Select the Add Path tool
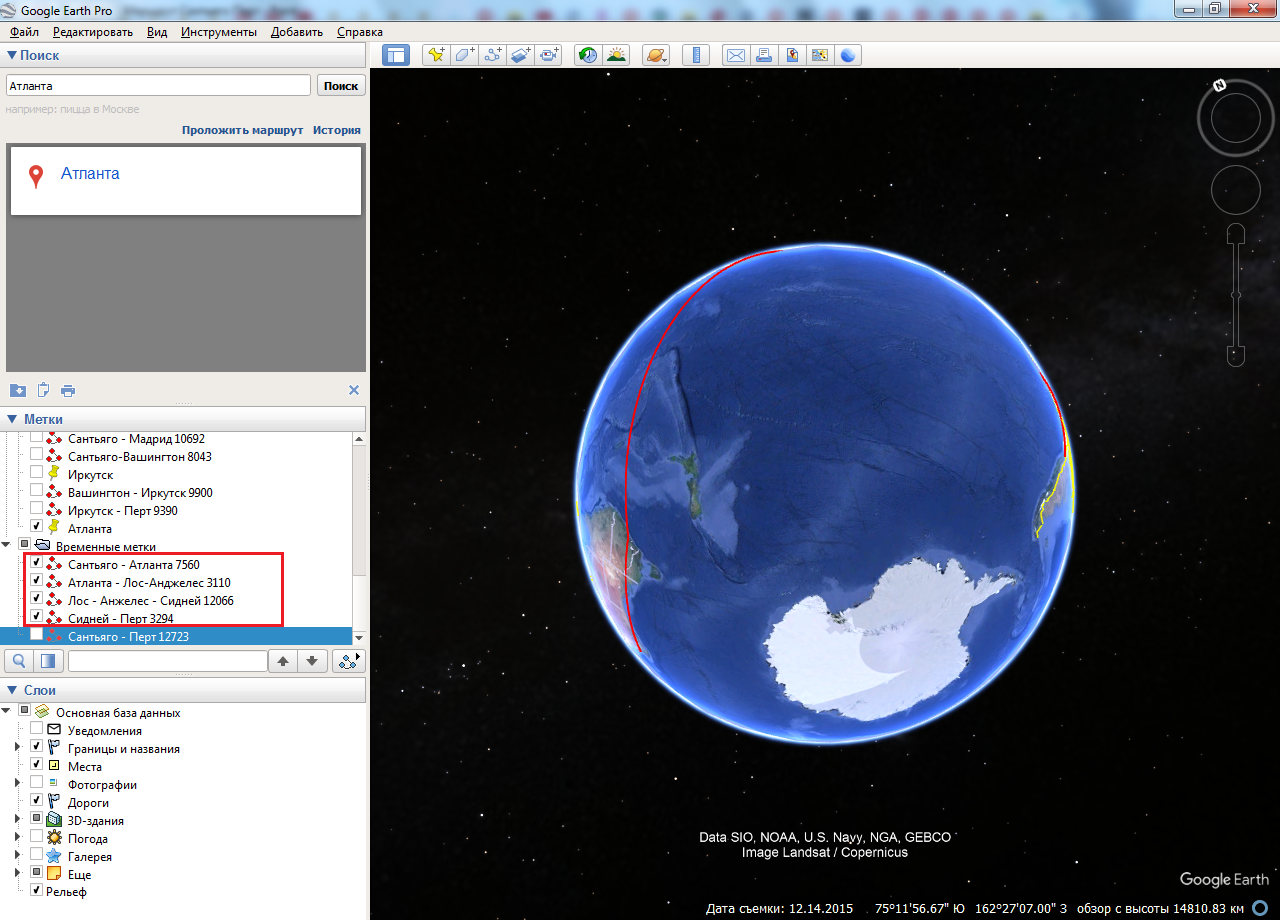The height and width of the screenshot is (920, 1280). (x=493, y=55)
